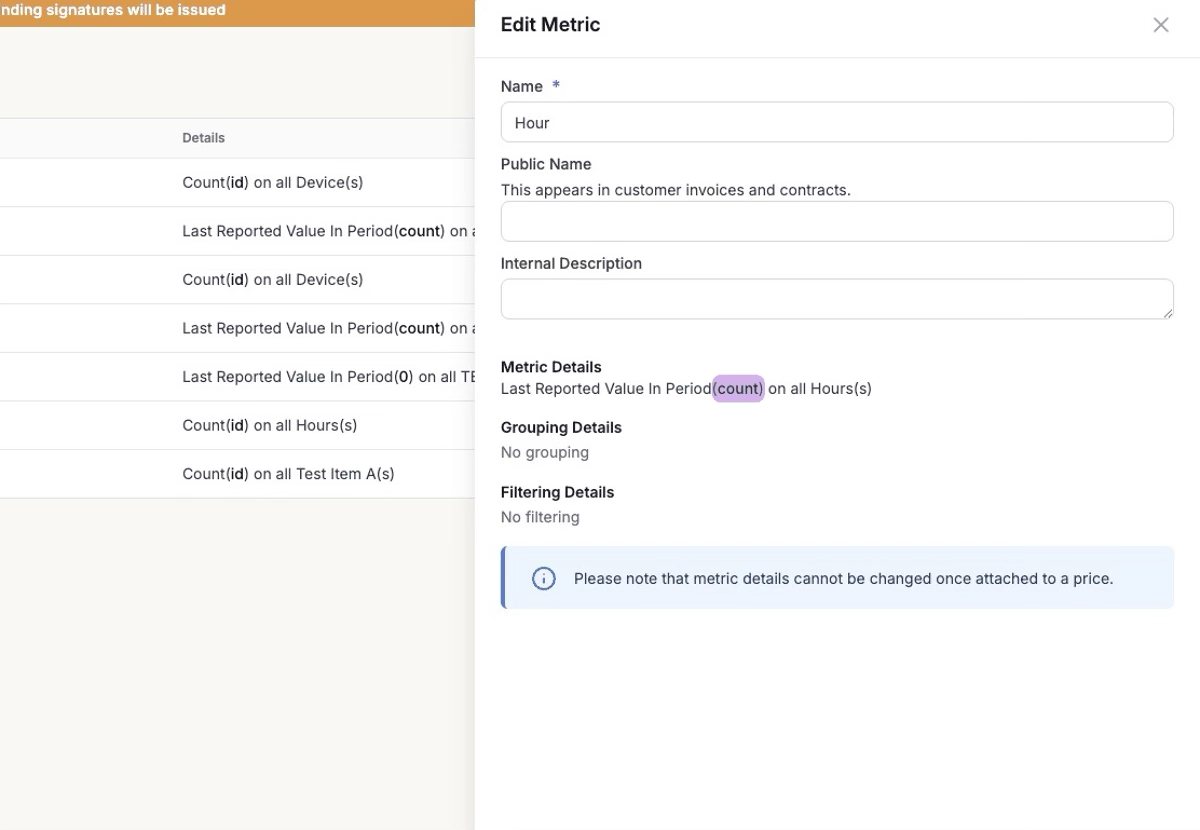The image size is (1200, 830).
Task: Select the Internal Description text area
Action: (836, 299)
